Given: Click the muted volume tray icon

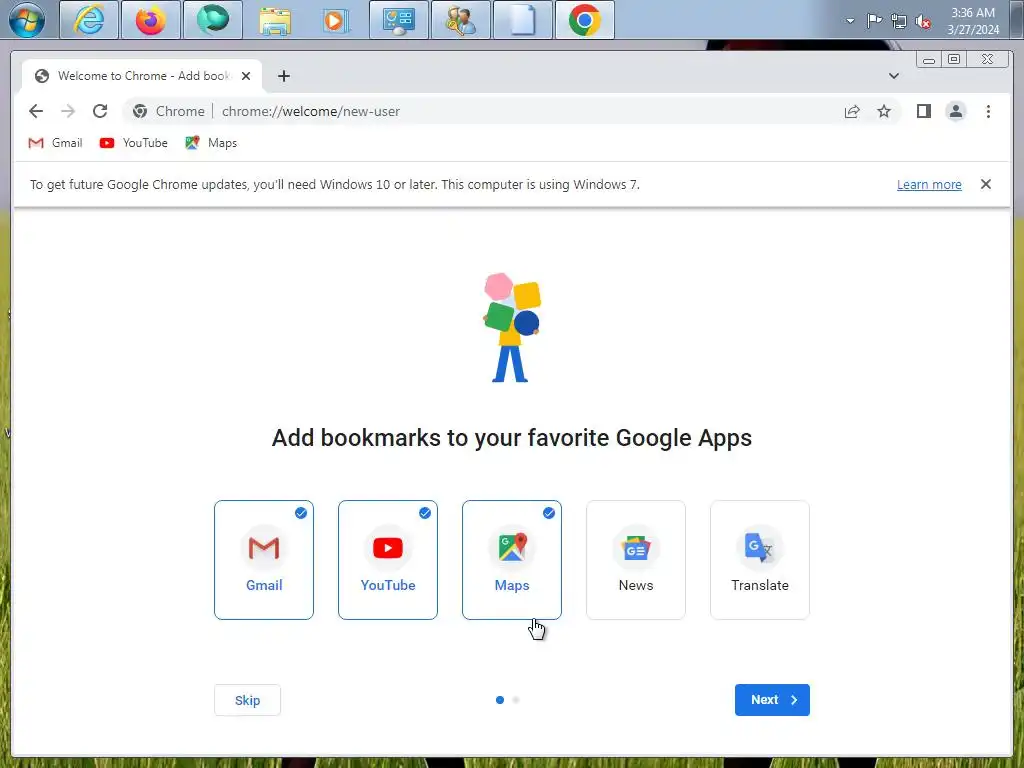Looking at the screenshot, I should coord(923,22).
